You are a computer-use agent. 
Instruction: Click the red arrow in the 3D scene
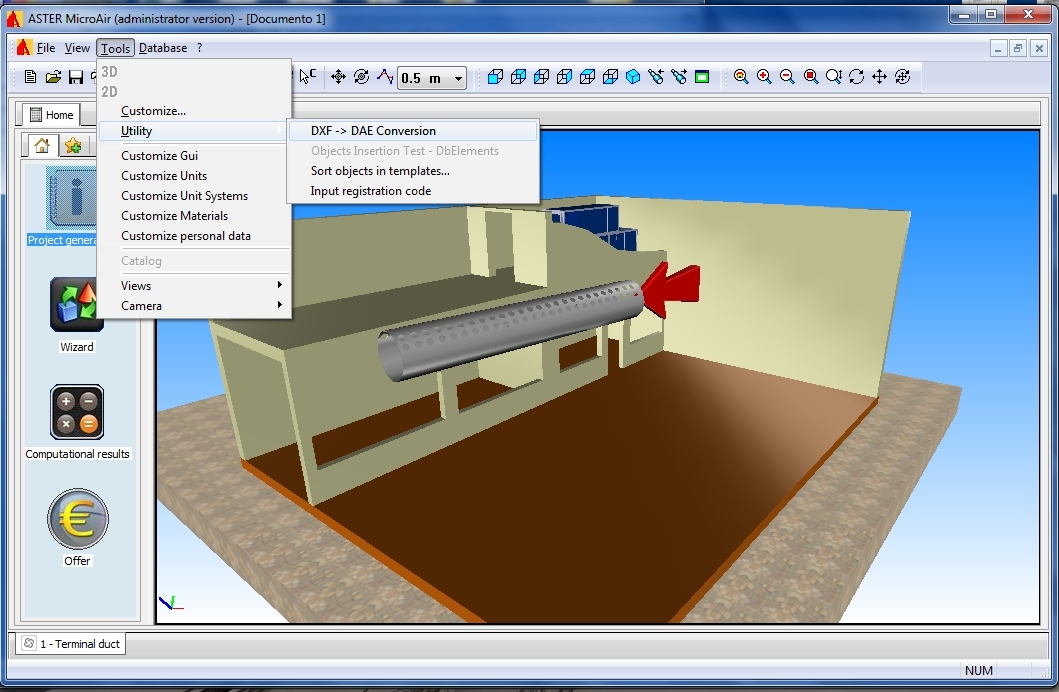pyautogui.click(x=671, y=289)
